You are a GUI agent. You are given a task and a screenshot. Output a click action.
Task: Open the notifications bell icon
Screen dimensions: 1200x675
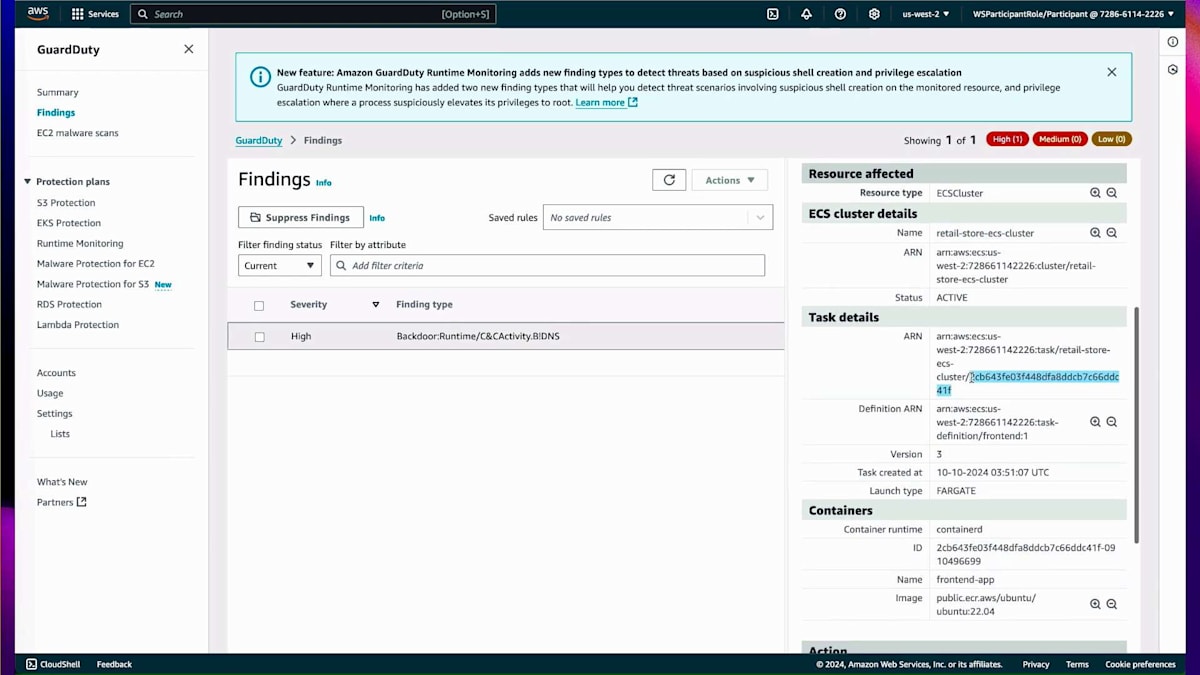[x=806, y=14]
